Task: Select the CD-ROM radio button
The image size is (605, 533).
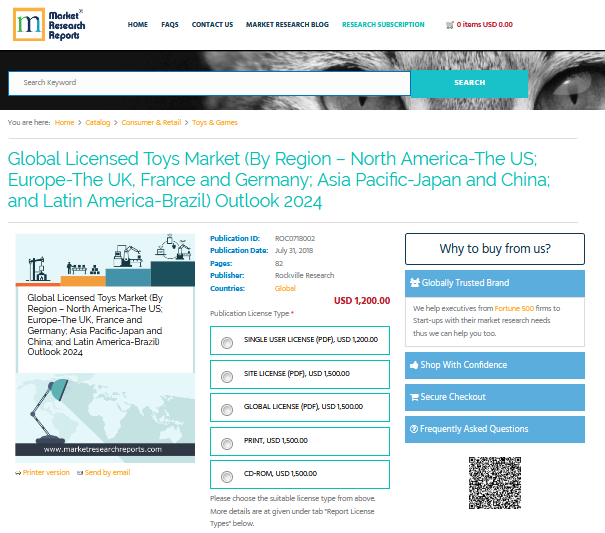Action: tap(227, 477)
